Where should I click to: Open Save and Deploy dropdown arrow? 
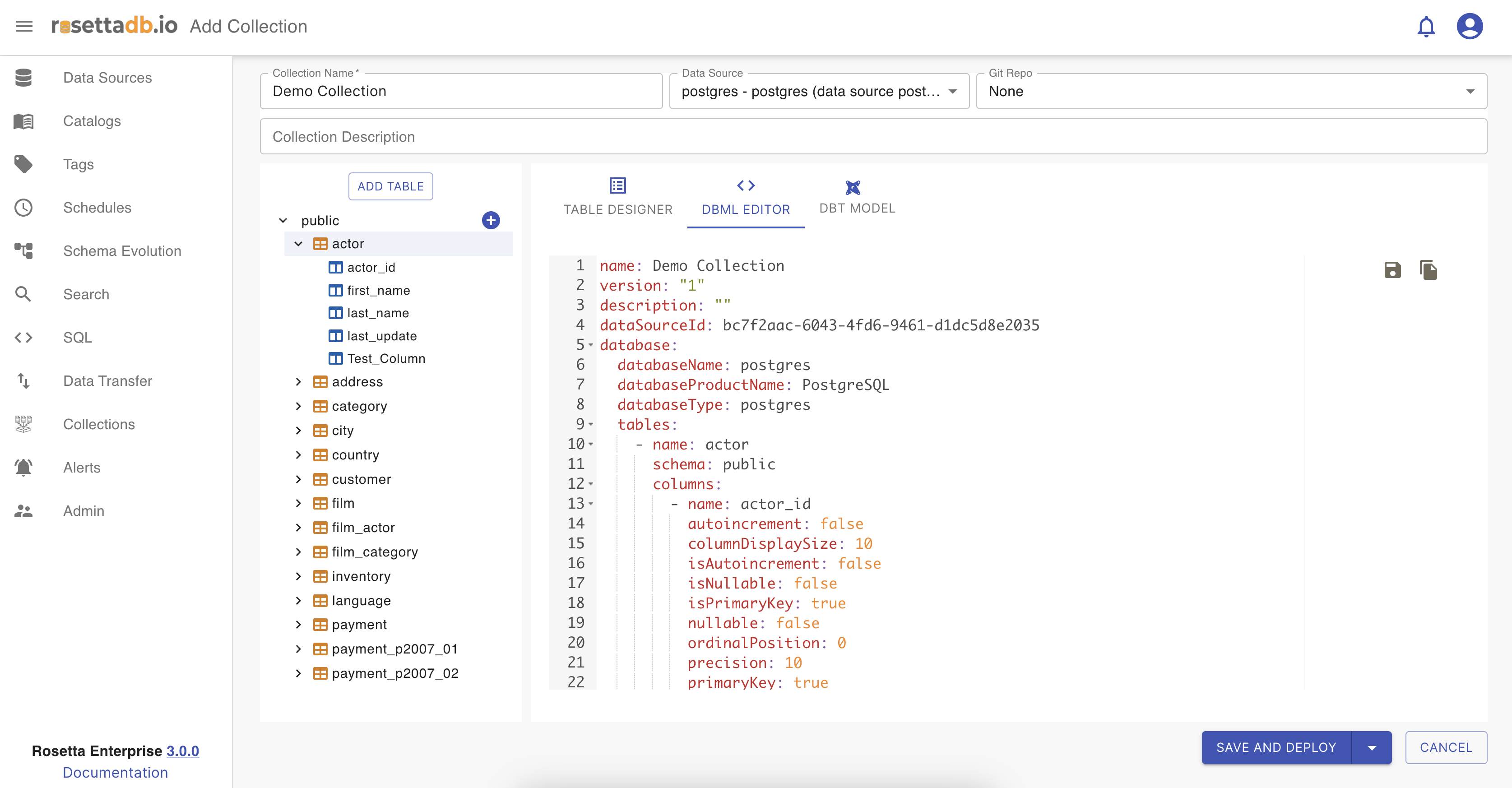(x=1372, y=747)
